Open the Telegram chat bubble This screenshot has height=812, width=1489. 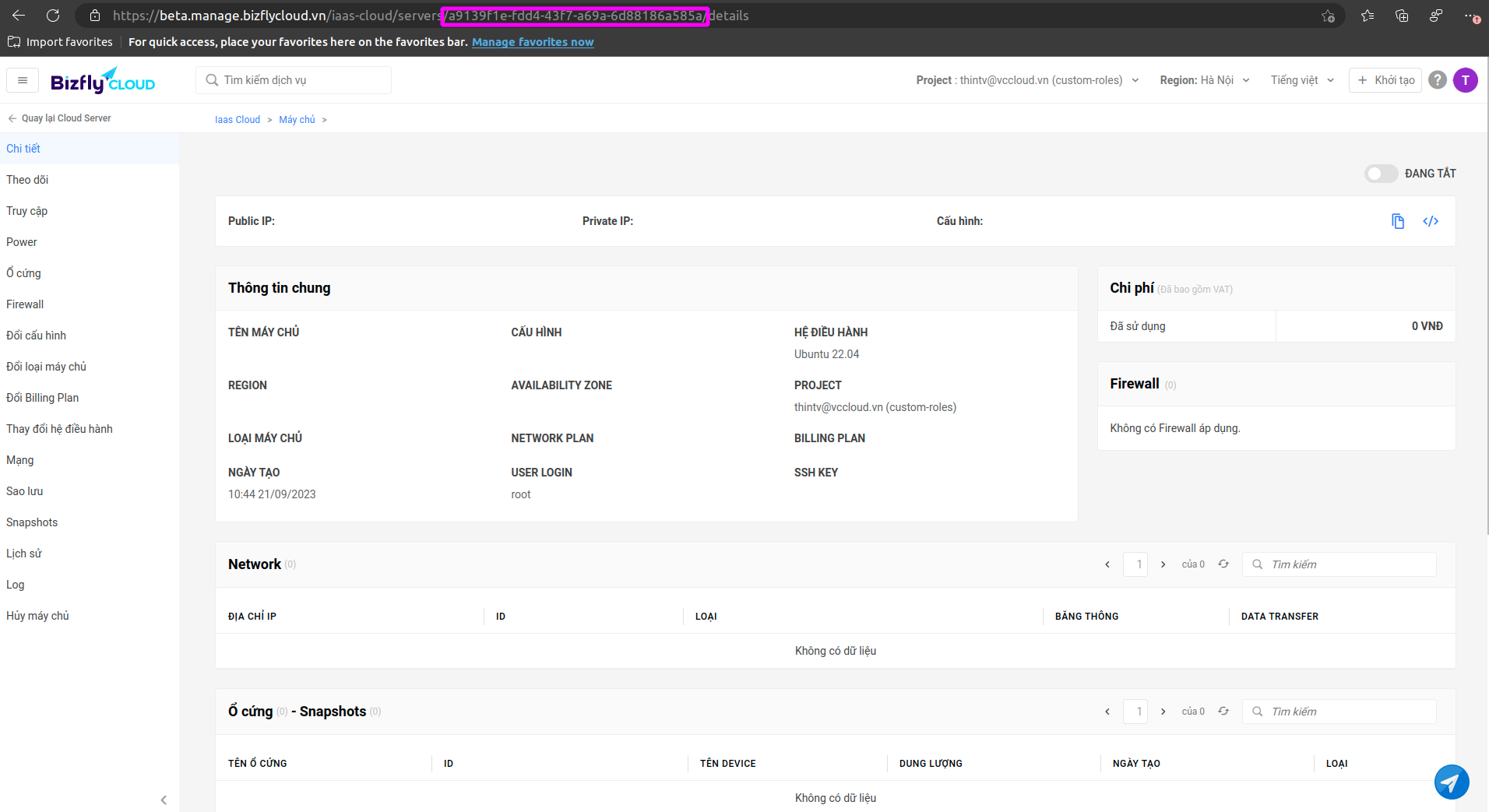click(1452, 782)
